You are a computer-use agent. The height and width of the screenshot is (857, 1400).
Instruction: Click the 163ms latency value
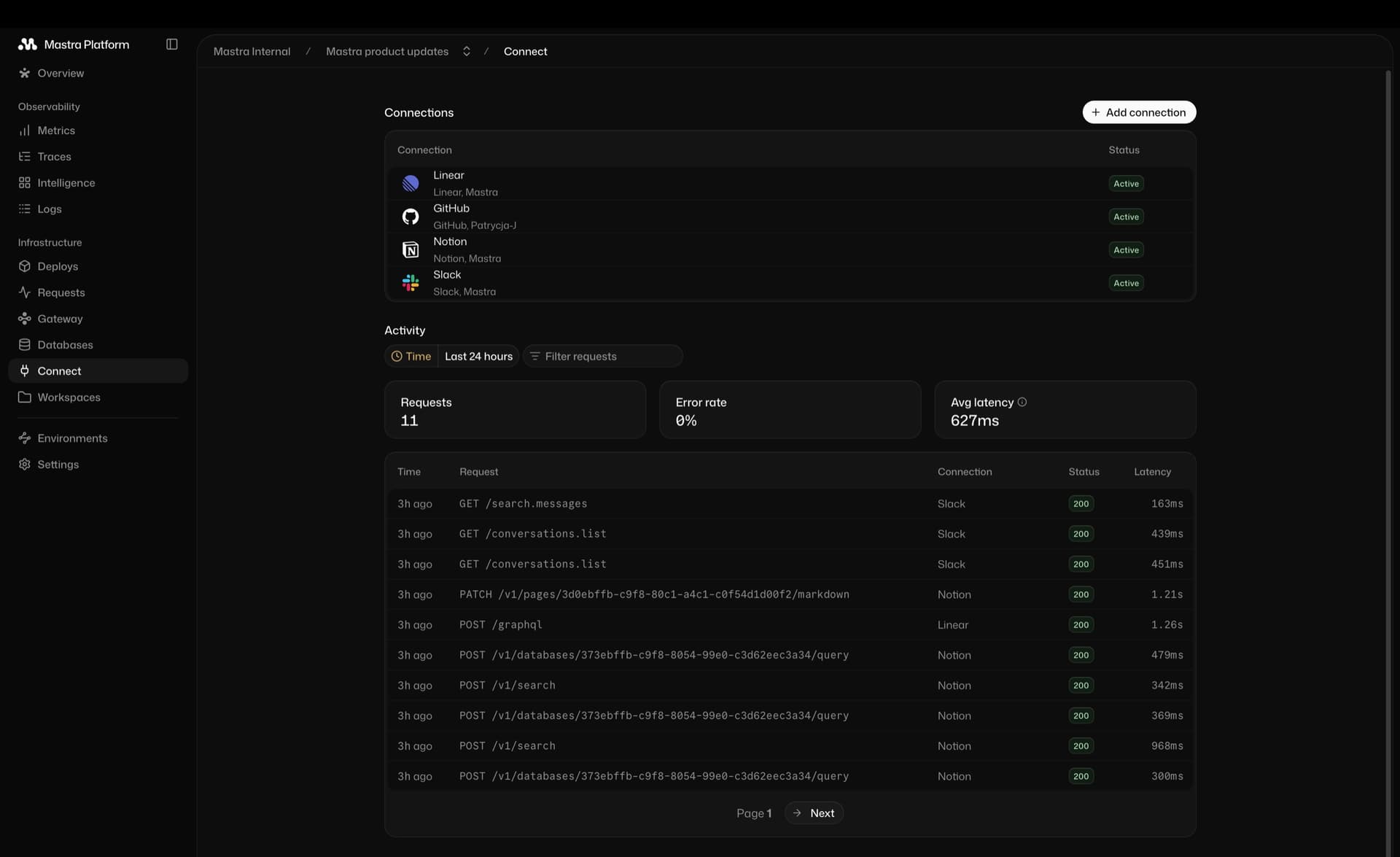point(1167,504)
